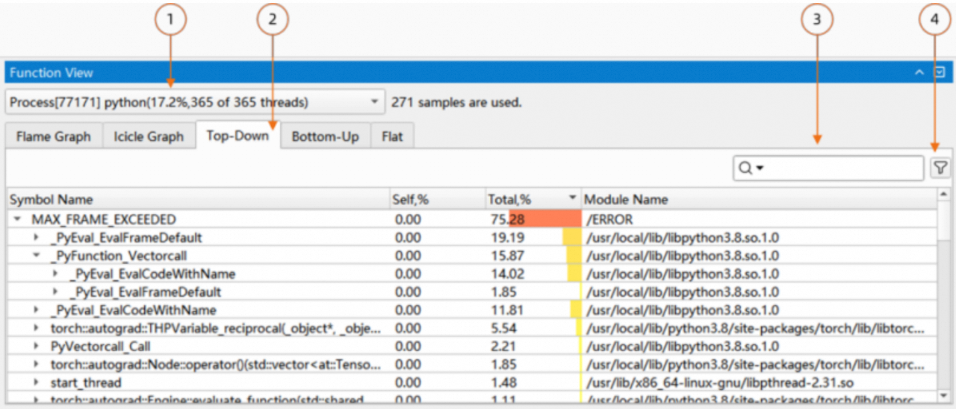Switch to the Flame Graph tab
The height and width of the screenshot is (409, 956).
pos(54,137)
